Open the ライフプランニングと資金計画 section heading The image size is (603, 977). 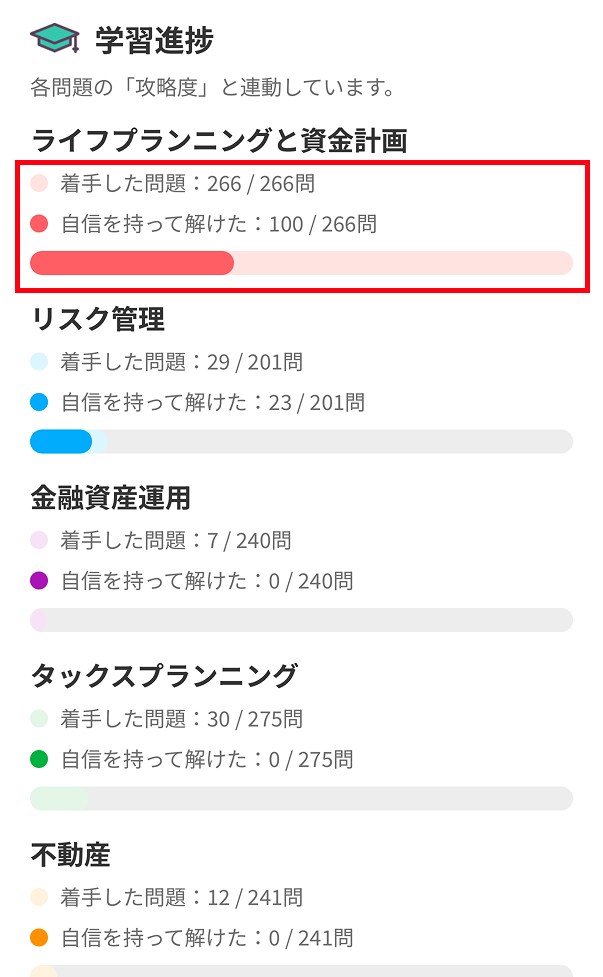(x=219, y=141)
